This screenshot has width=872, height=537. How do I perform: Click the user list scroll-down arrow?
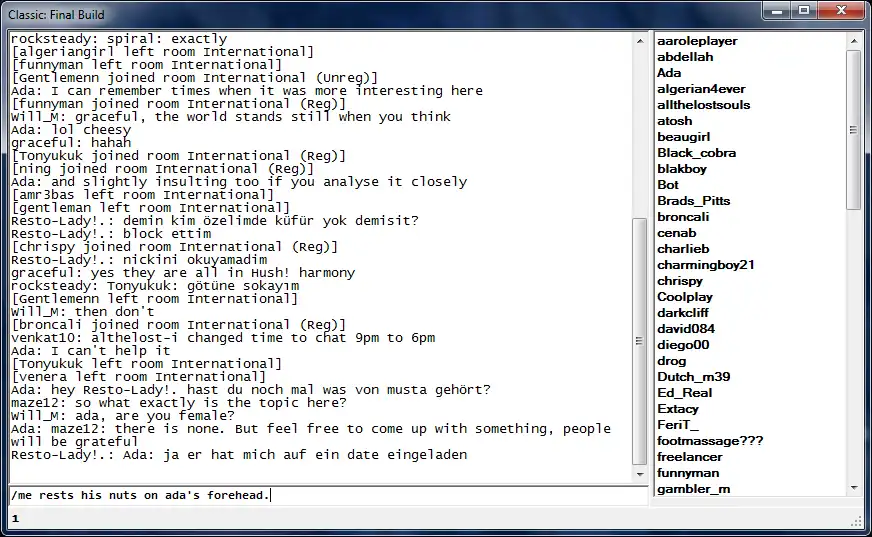(x=854, y=488)
